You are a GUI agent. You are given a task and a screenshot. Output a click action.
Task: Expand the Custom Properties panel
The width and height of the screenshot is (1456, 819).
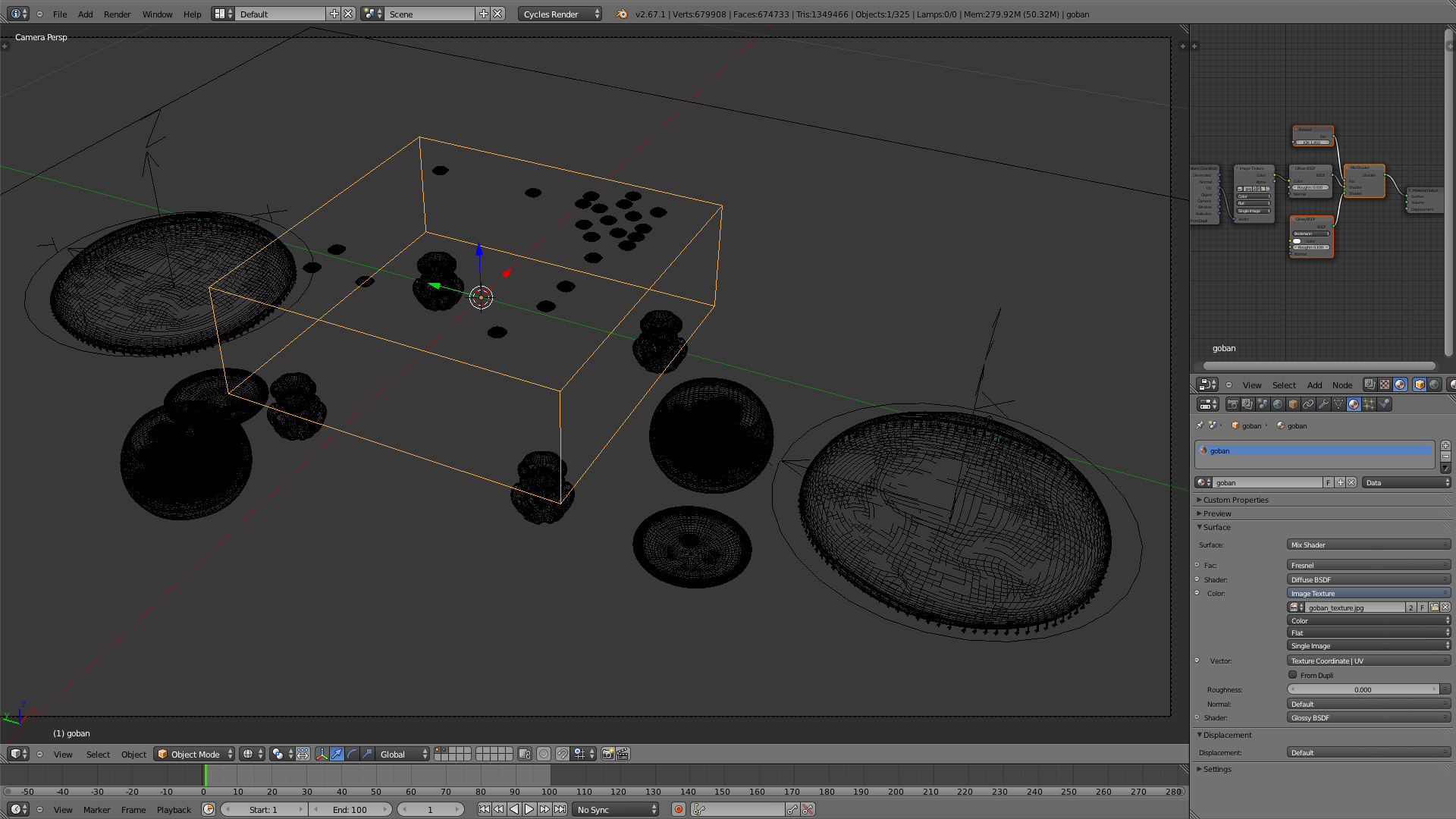click(1235, 500)
